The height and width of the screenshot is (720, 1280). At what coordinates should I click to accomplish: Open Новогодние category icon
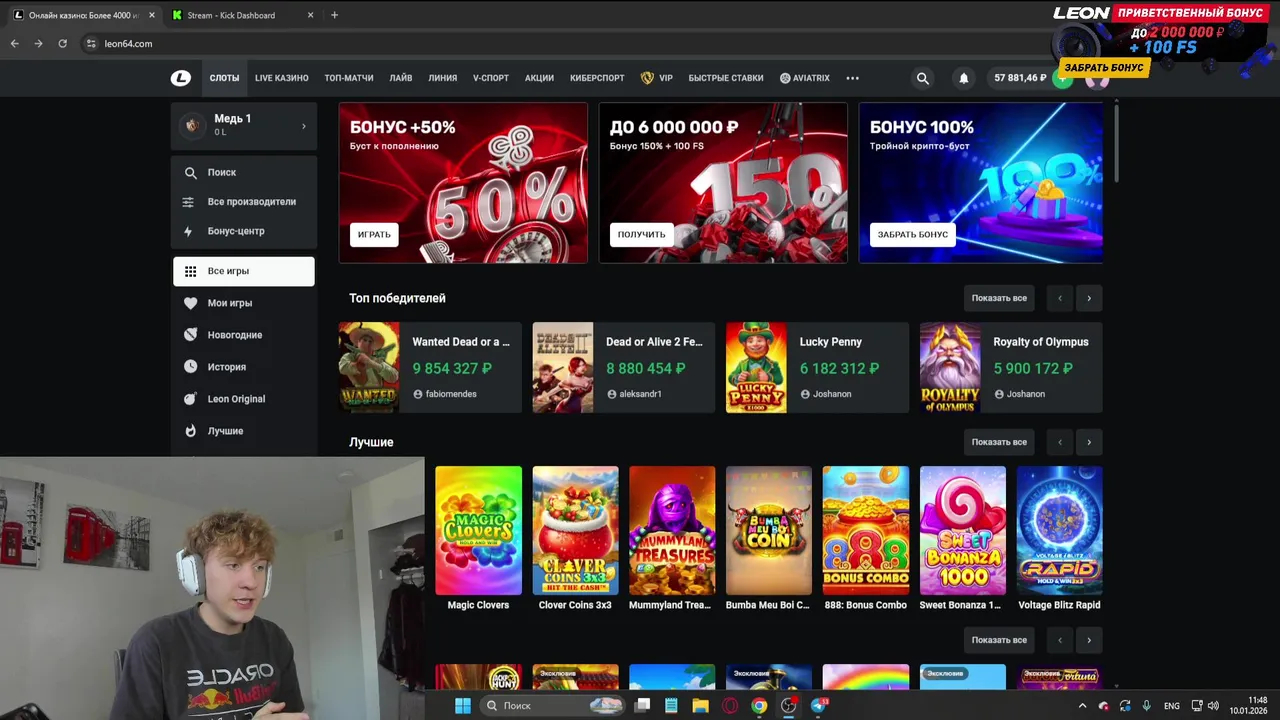click(x=190, y=335)
